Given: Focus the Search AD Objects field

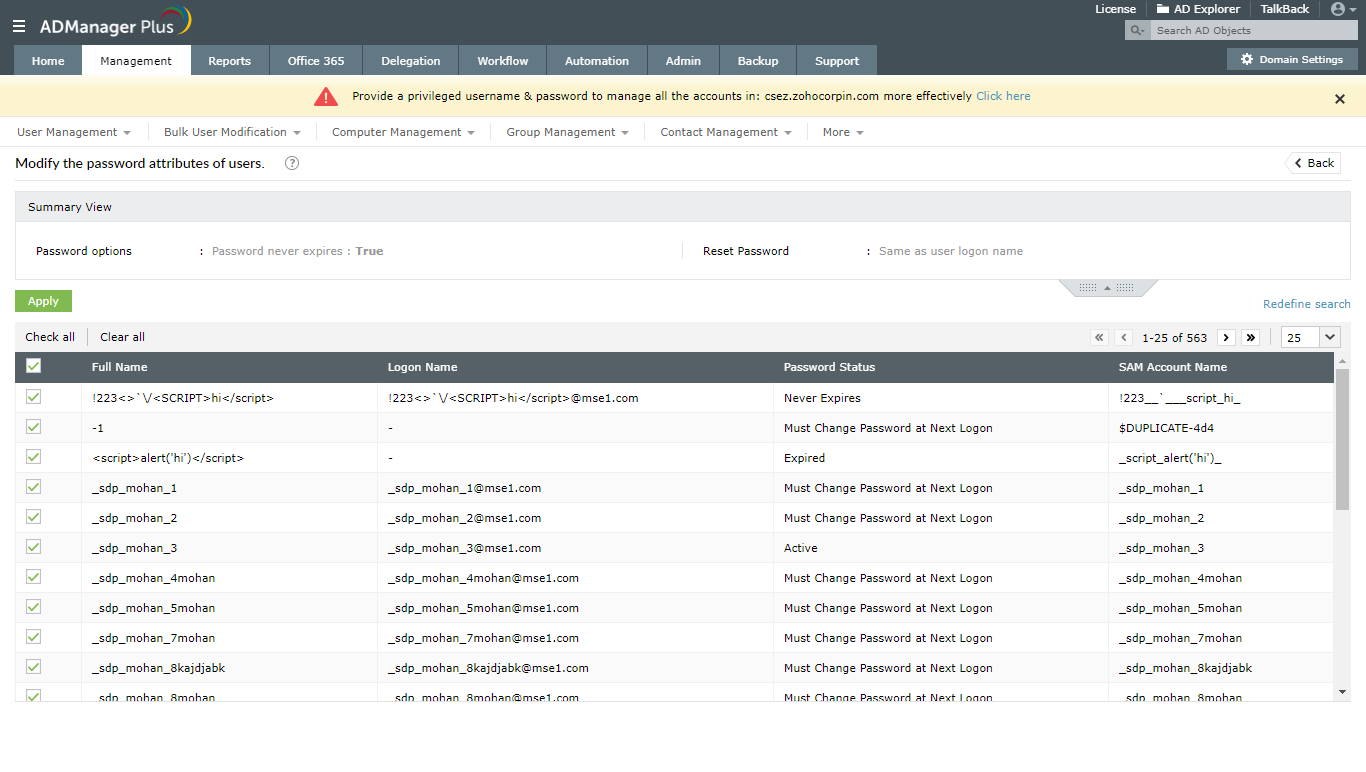Looking at the screenshot, I should tap(1252, 30).
